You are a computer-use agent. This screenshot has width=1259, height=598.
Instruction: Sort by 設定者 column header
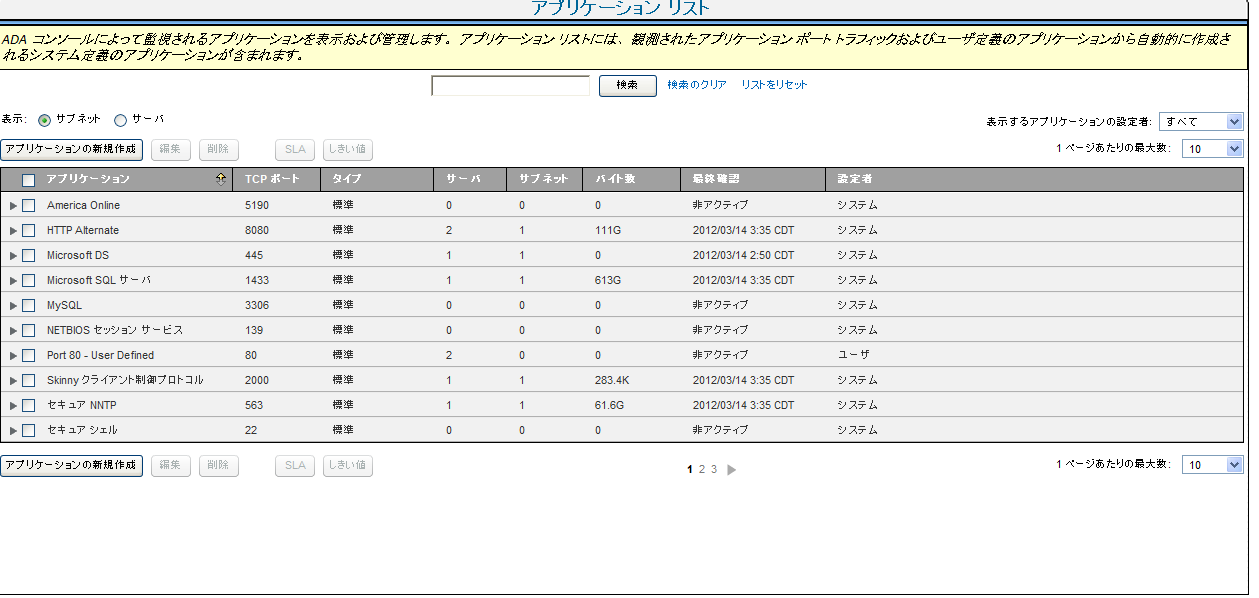(x=855, y=179)
